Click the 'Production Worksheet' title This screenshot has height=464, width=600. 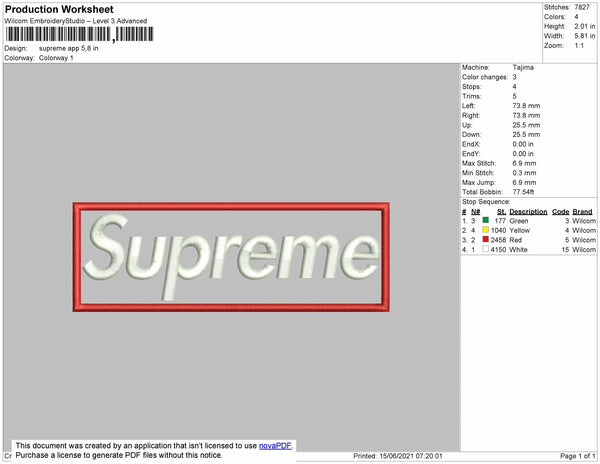pyautogui.click(x=59, y=10)
